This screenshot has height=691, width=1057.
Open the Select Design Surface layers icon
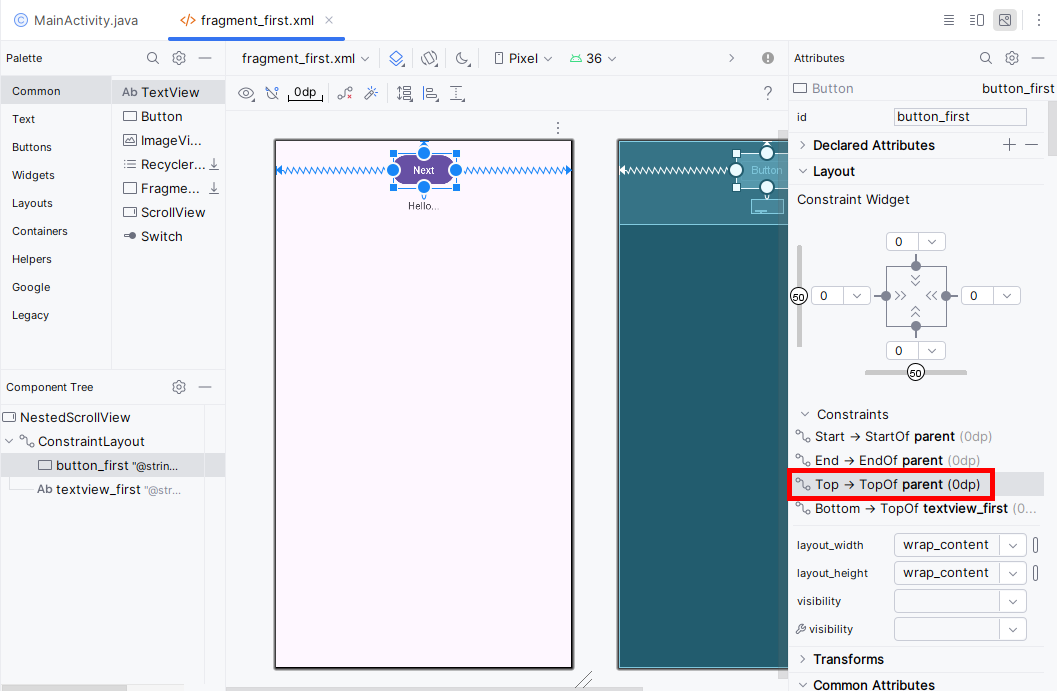click(x=397, y=58)
